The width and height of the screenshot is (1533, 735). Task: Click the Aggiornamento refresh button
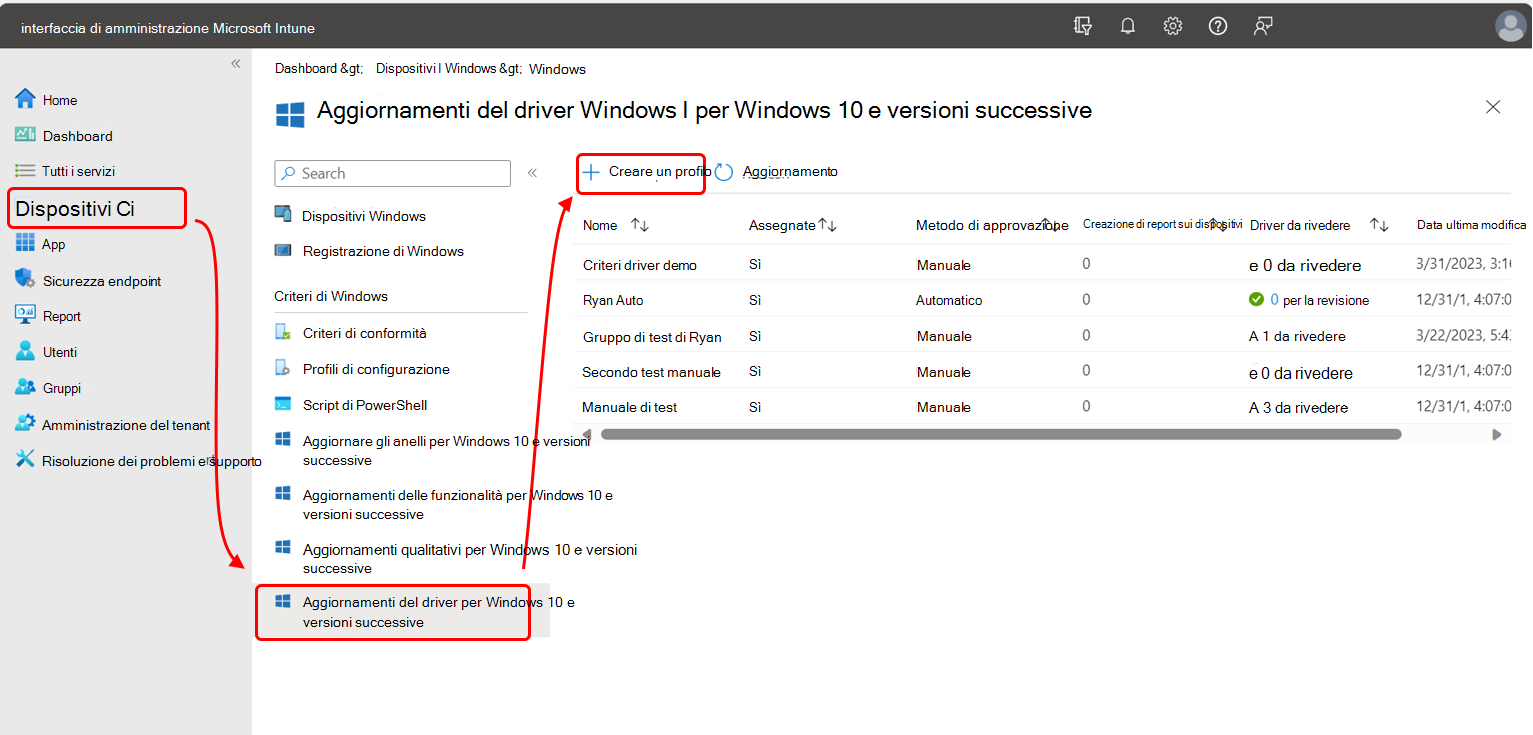(x=777, y=172)
